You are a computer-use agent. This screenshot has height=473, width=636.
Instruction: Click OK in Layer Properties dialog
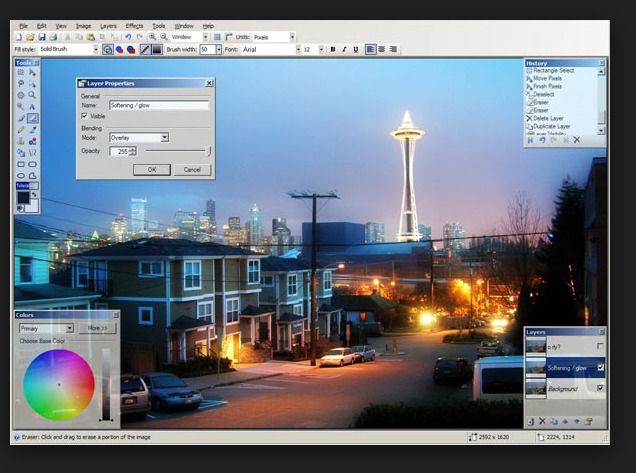(x=152, y=170)
